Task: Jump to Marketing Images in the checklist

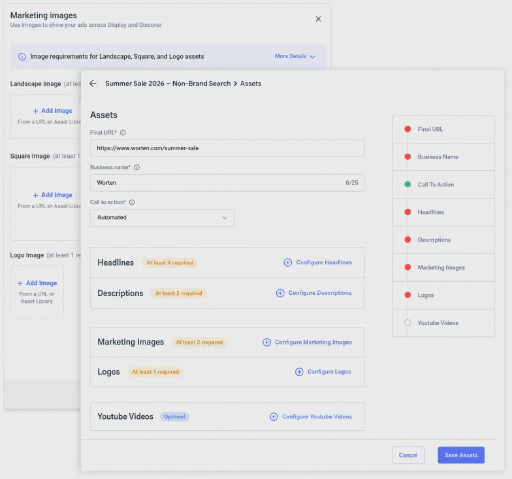Action: point(443,268)
